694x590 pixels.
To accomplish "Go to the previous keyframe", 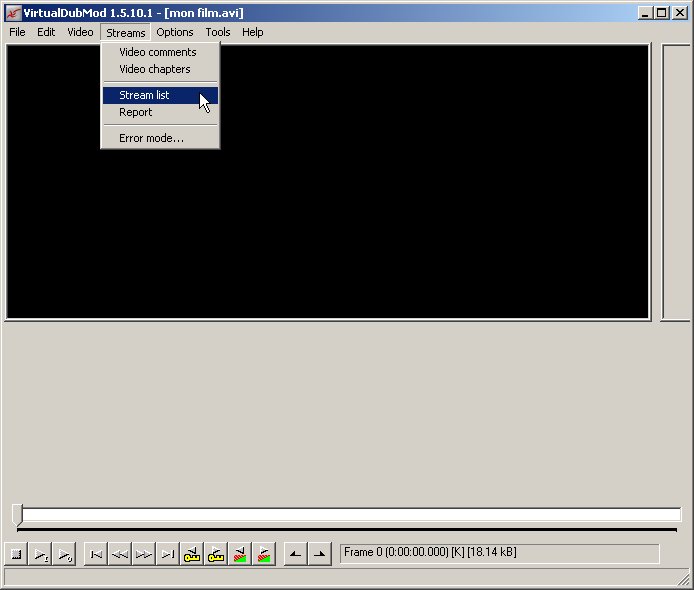I will click(x=192, y=554).
